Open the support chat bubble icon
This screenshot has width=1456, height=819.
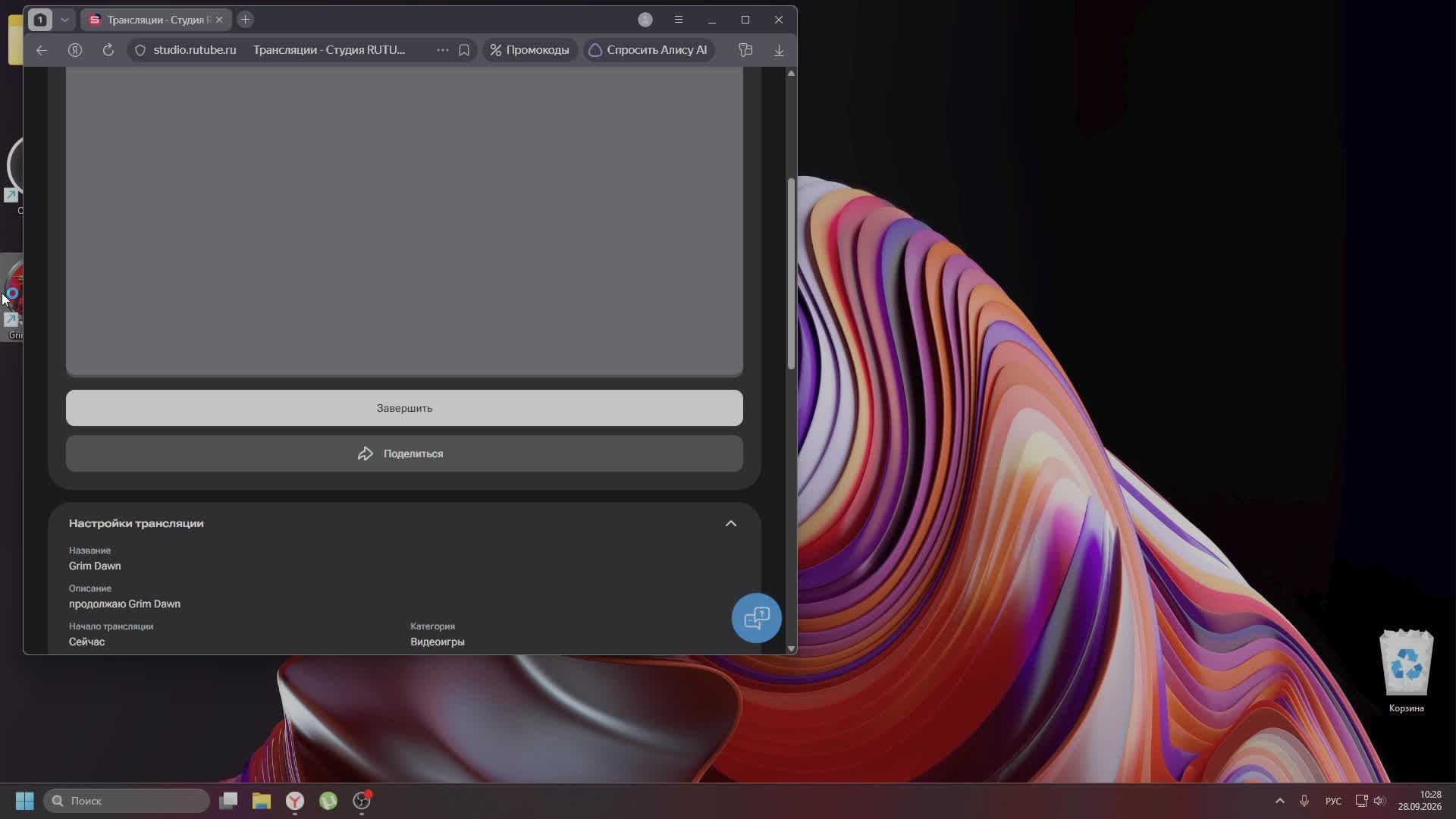point(757,618)
